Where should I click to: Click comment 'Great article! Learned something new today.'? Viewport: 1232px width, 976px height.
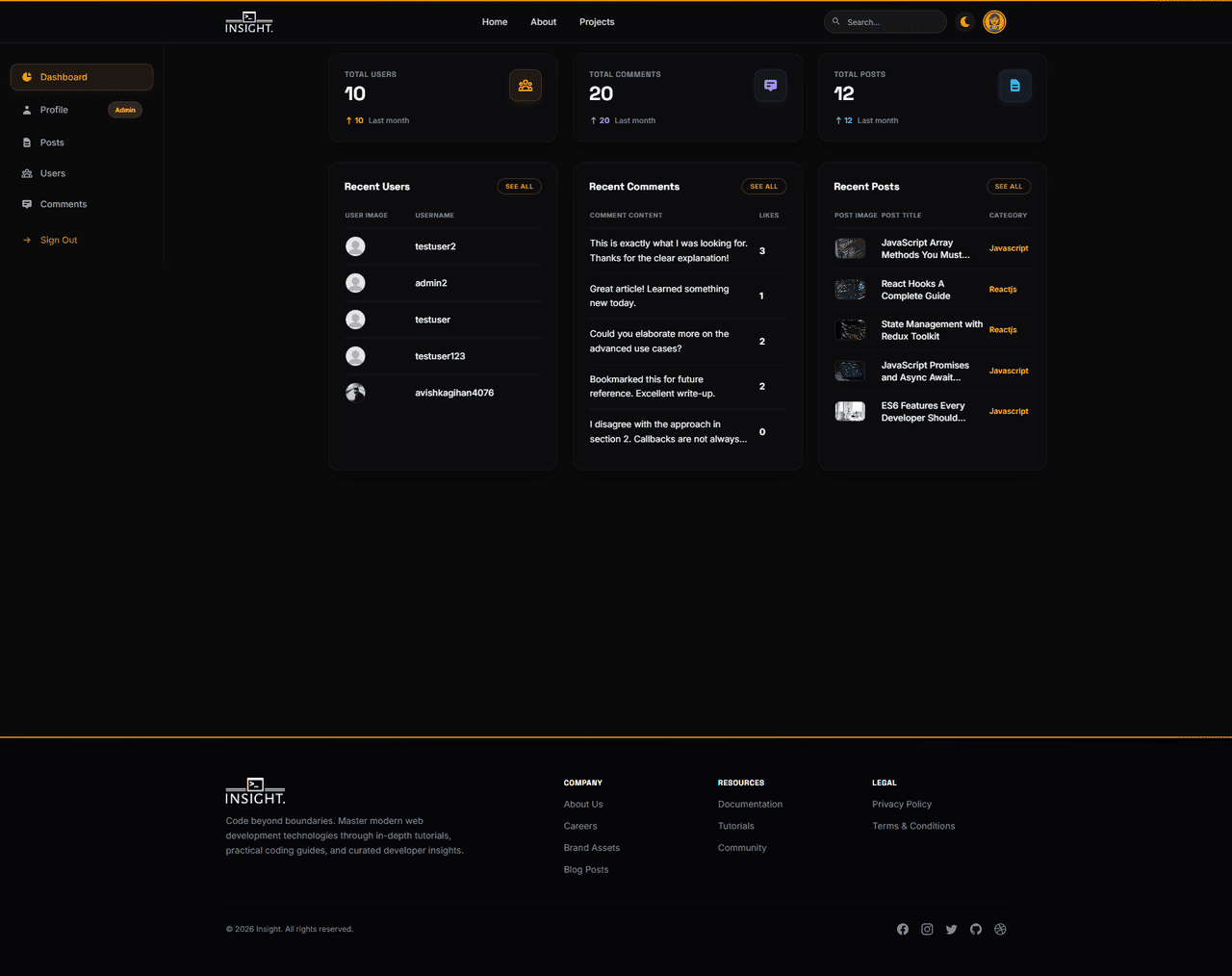click(x=659, y=295)
